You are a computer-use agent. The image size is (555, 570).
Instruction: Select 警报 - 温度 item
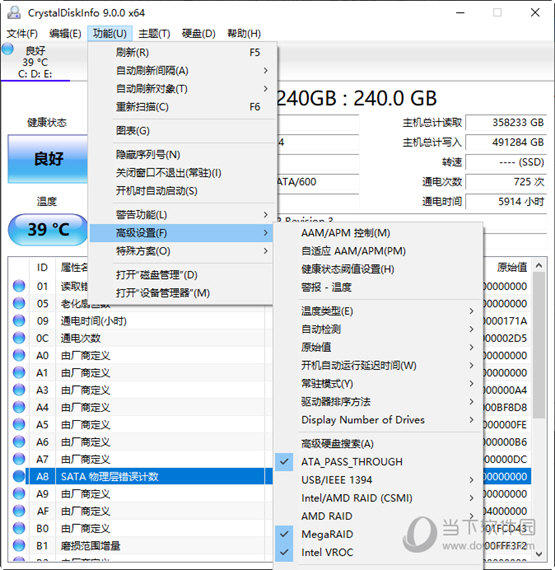[x=378, y=288]
